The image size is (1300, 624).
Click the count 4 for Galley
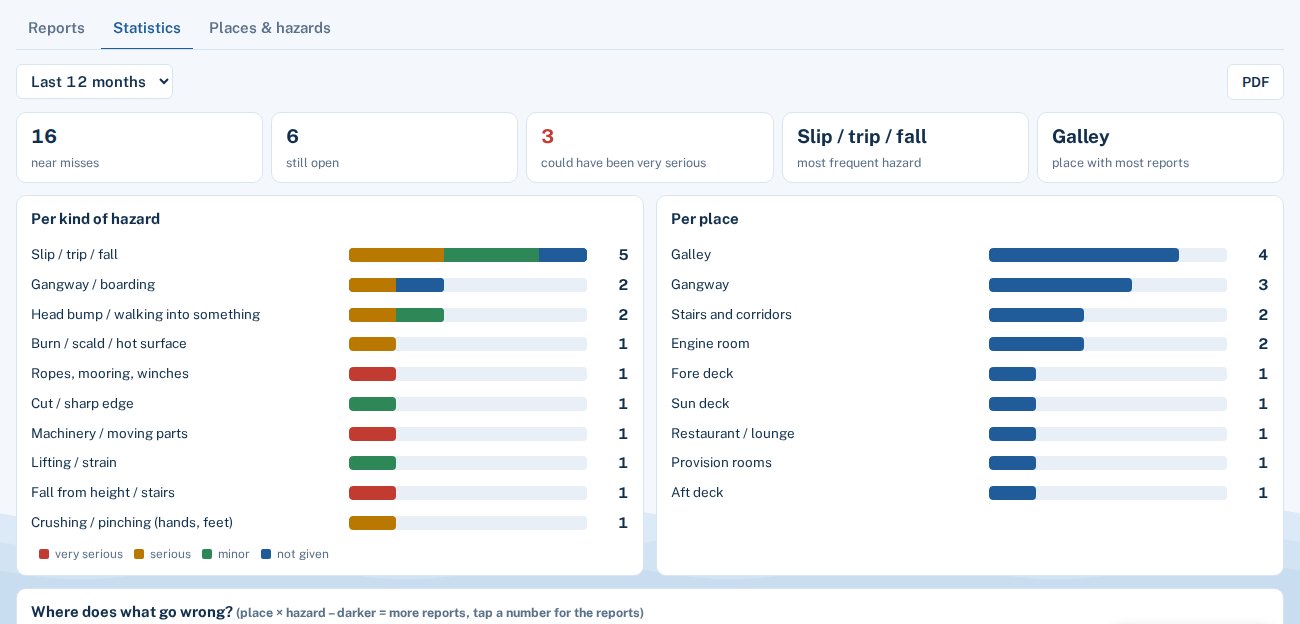1263,255
